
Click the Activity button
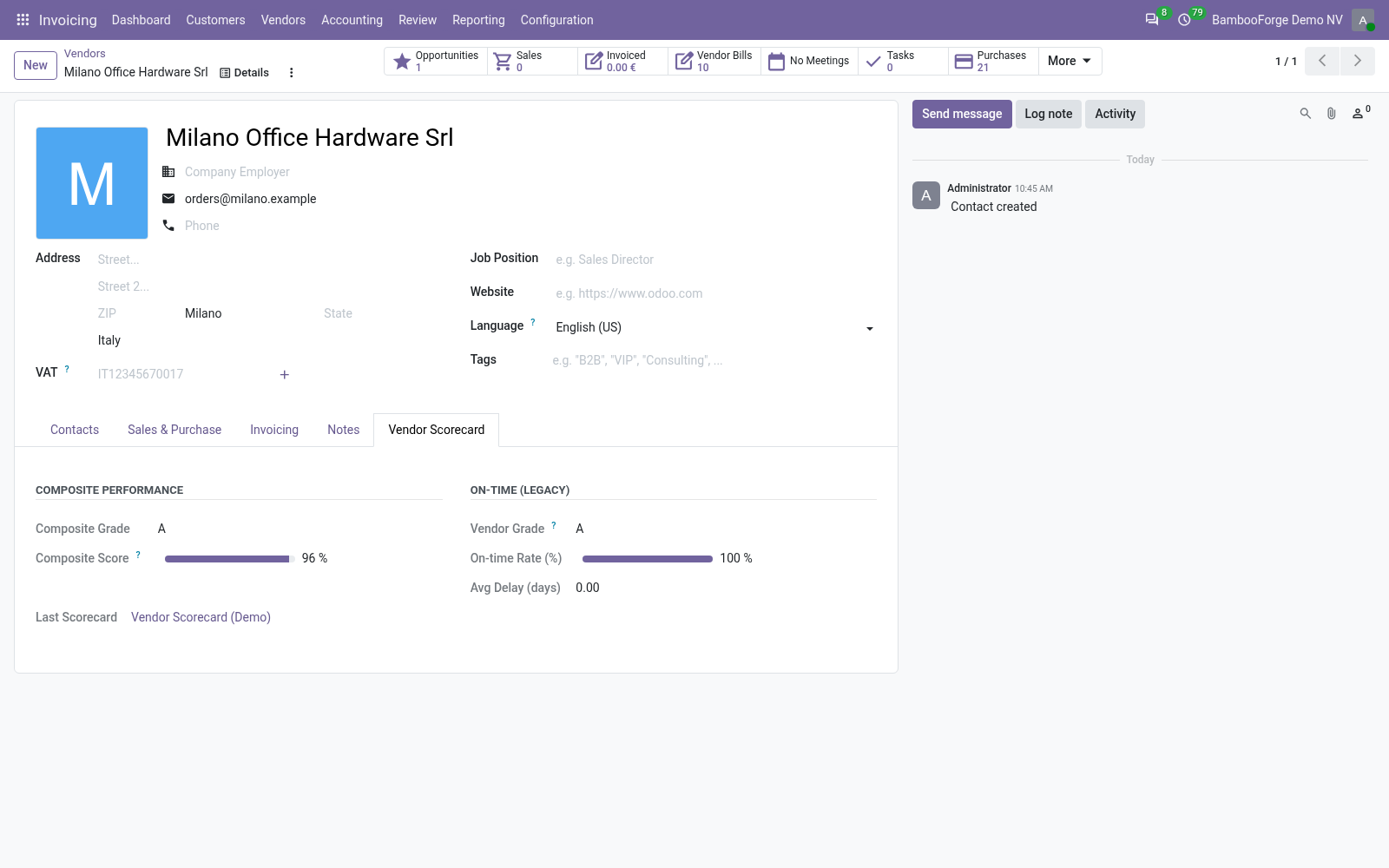[1116, 114]
